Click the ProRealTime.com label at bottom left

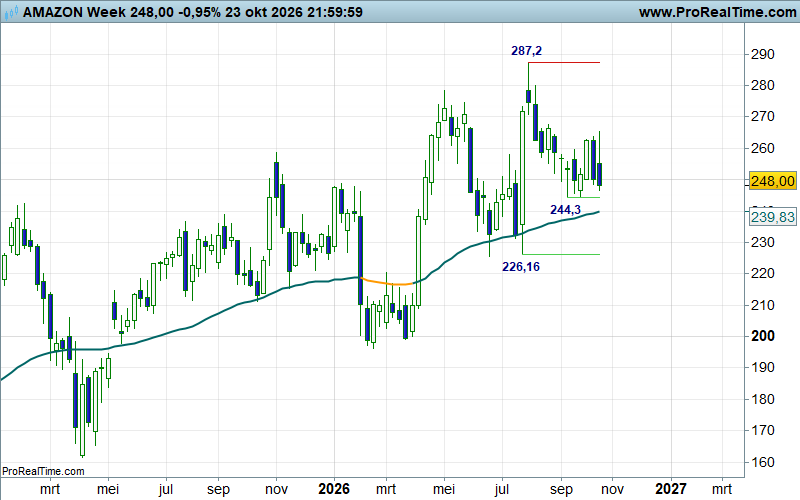43,471
